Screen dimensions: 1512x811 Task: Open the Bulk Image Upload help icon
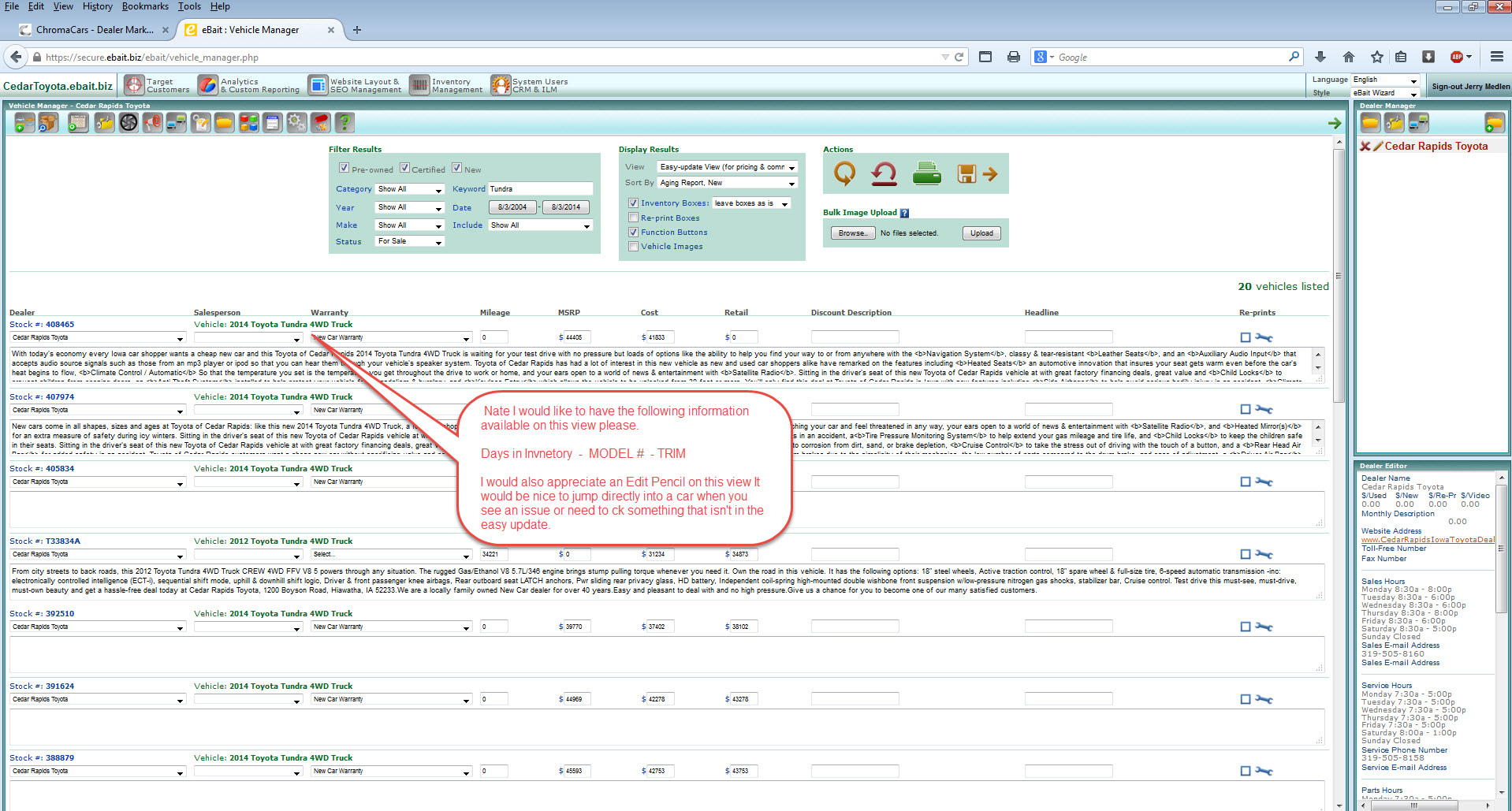tap(904, 213)
